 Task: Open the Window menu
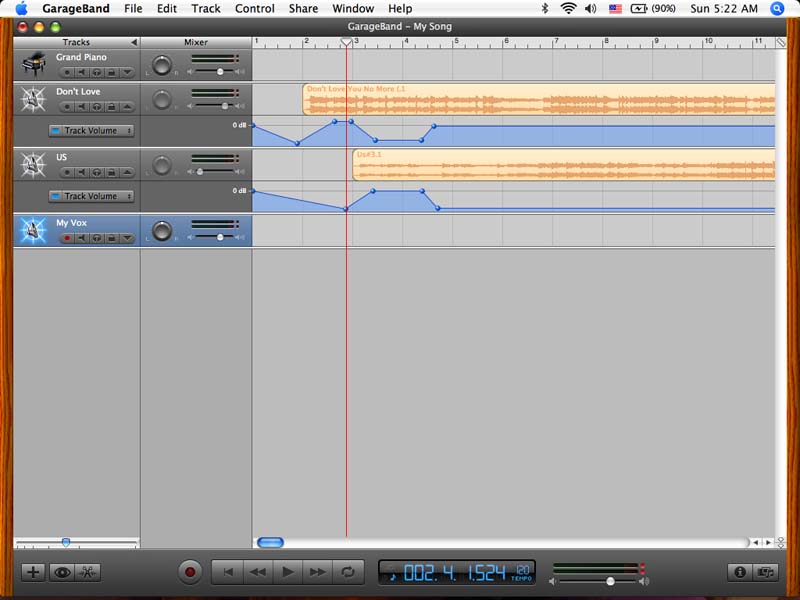353,9
